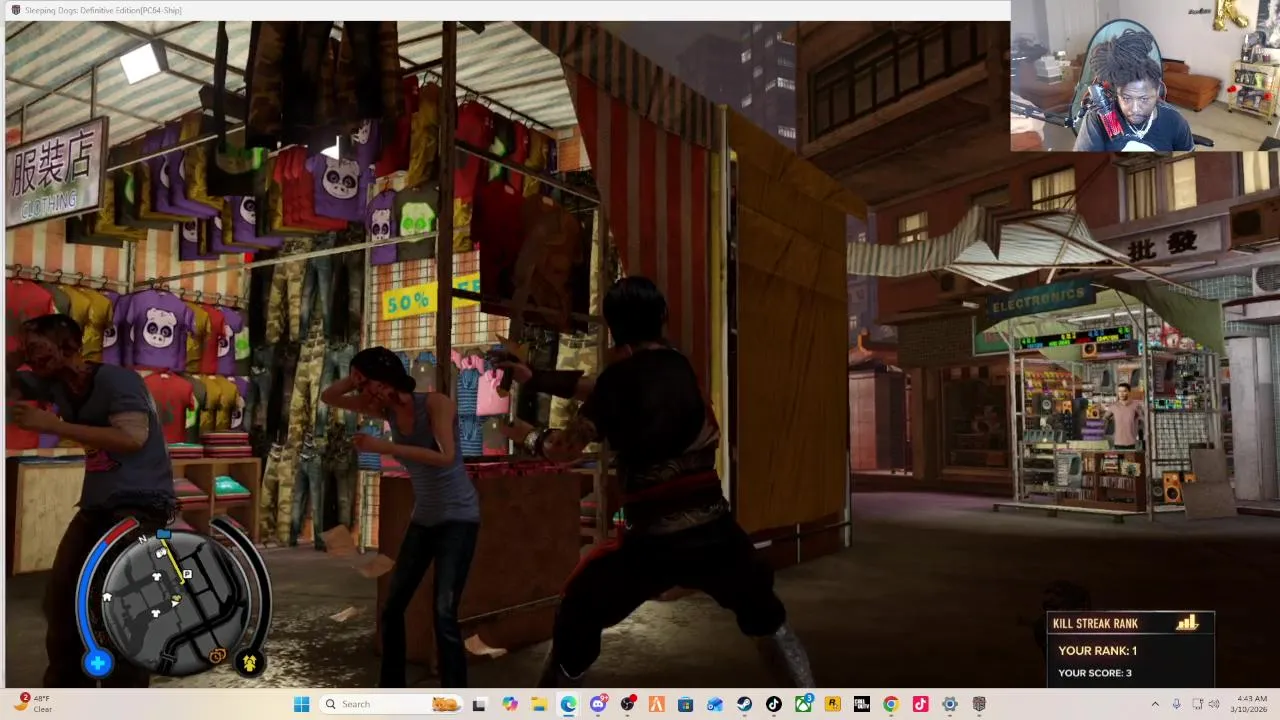The height and width of the screenshot is (720, 1280).
Task: Expand the system tray hidden icons chevron
Action: click(x=1155, y=704)
